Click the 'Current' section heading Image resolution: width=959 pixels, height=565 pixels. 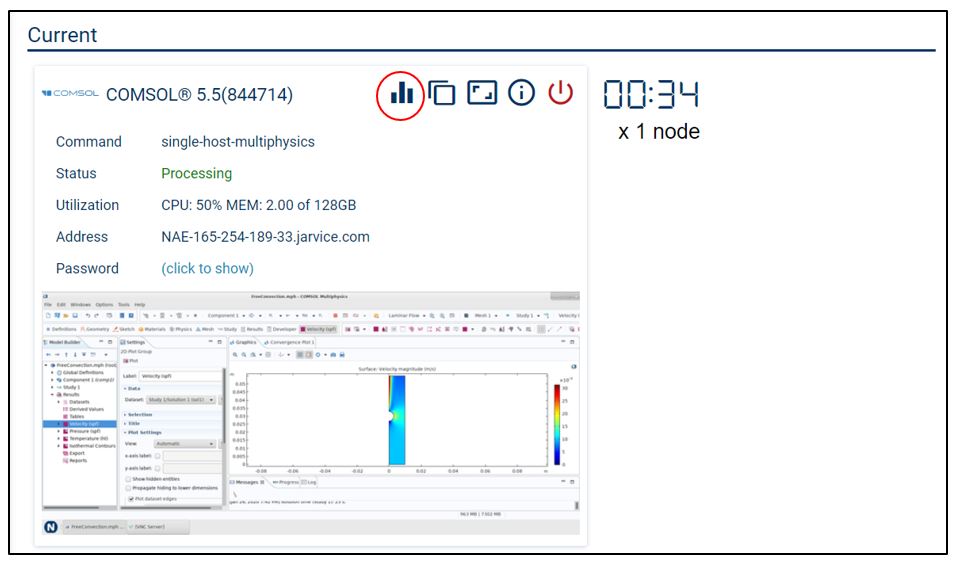click(62, 35)
